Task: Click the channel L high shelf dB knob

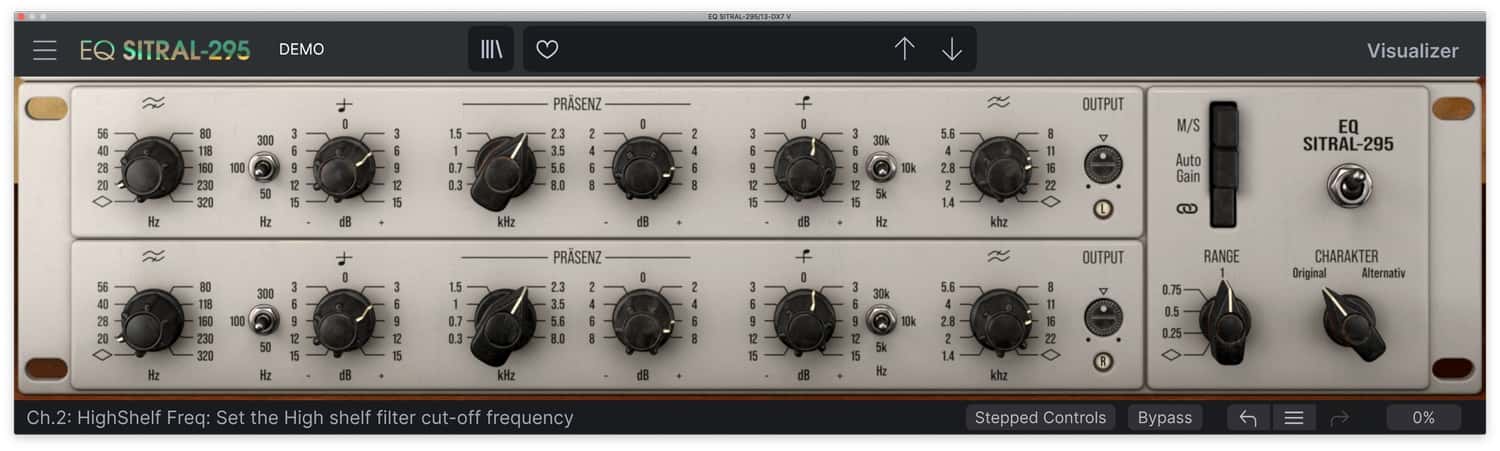Action: click(804, 168)
